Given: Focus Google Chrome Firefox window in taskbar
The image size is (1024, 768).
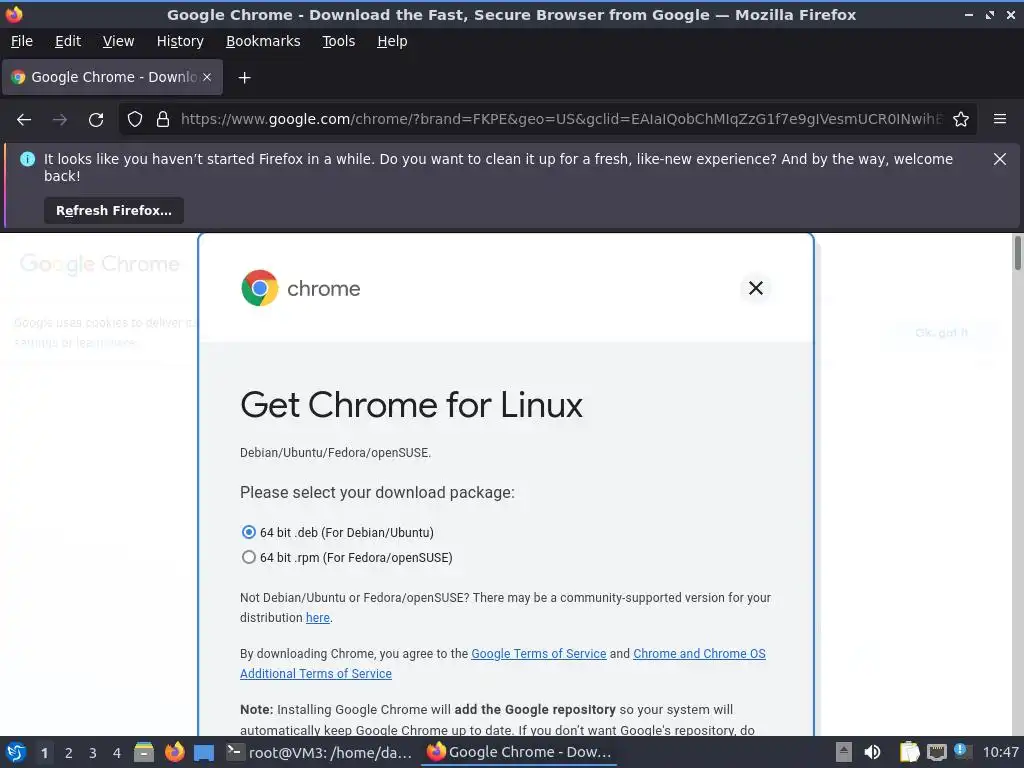Looking at the screenshot, I should pos(519,752).
